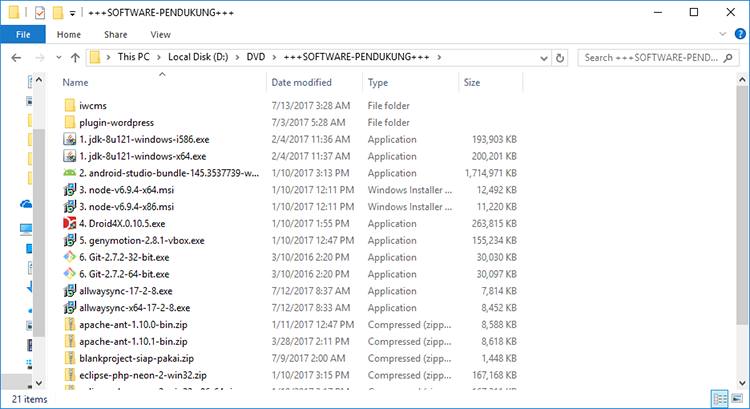750x409 pixels.
Task: Navigate to DVD in breadcrumb
Action: click(x=256, y=57)
